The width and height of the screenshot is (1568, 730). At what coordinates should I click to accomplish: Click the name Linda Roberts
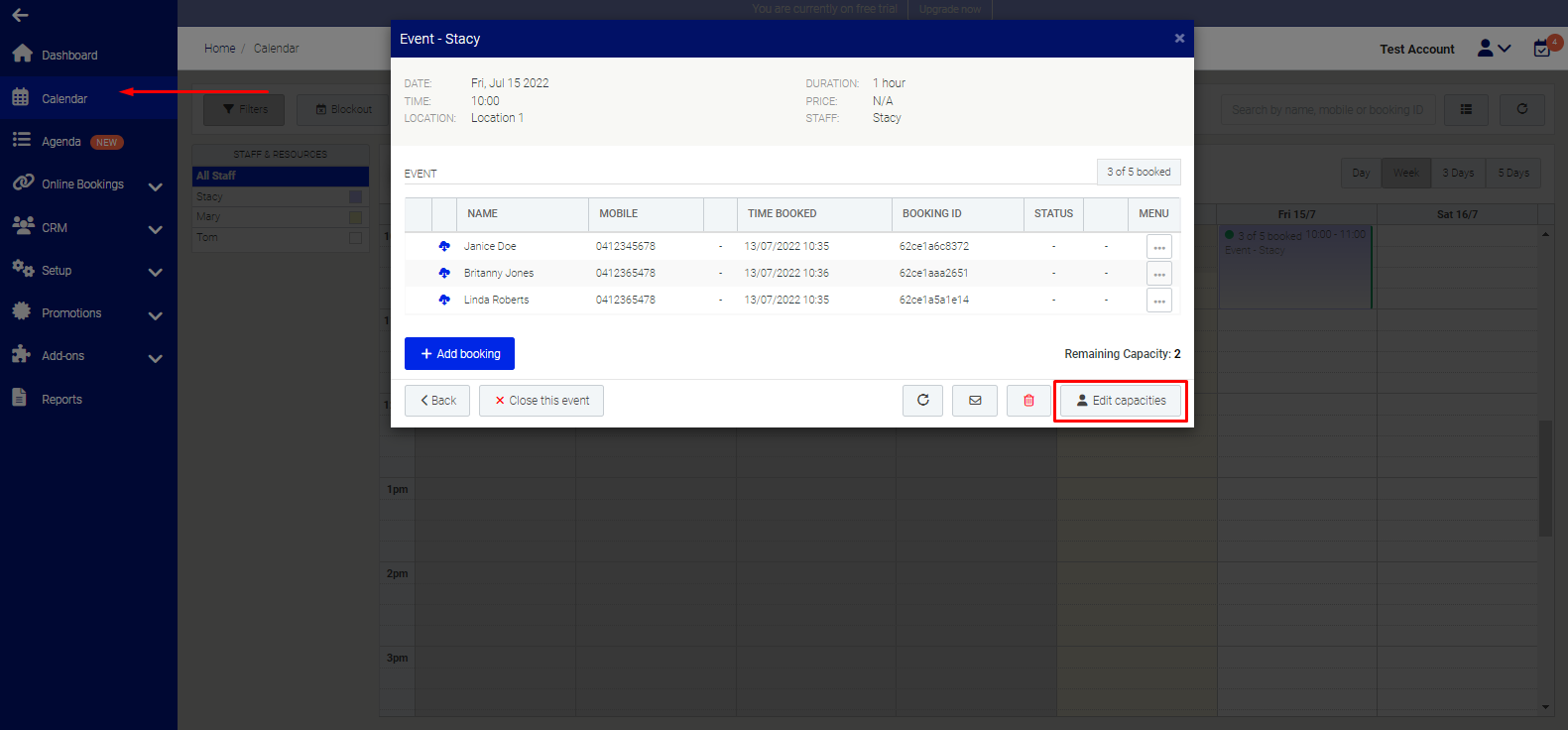(x=497, y=300)
